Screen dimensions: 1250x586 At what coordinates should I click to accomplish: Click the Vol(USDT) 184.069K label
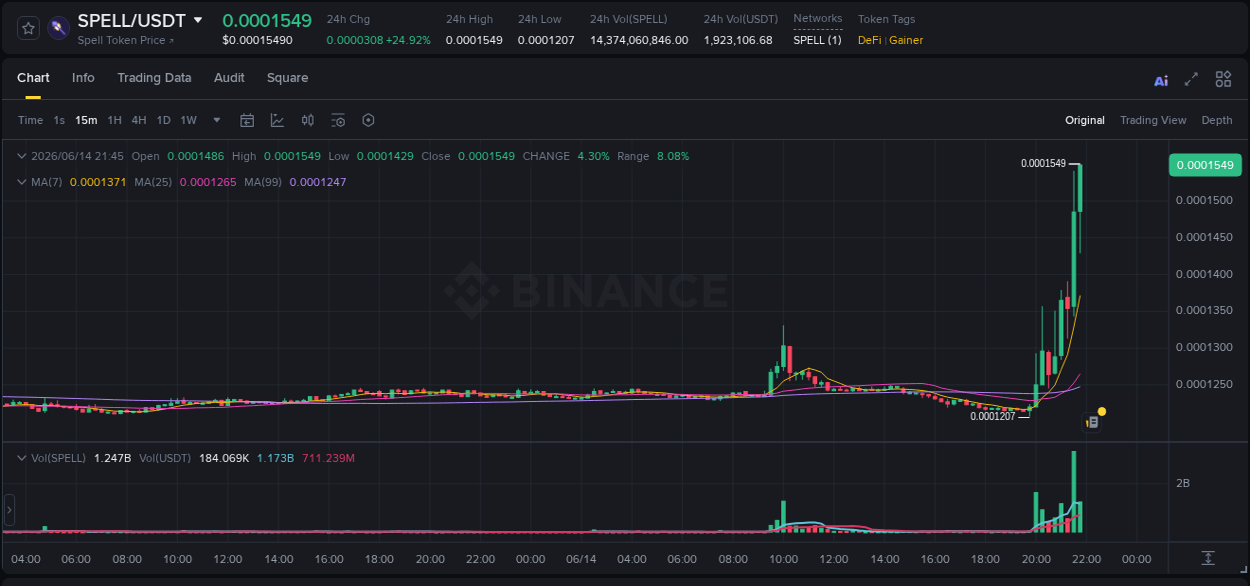(194, 458)
